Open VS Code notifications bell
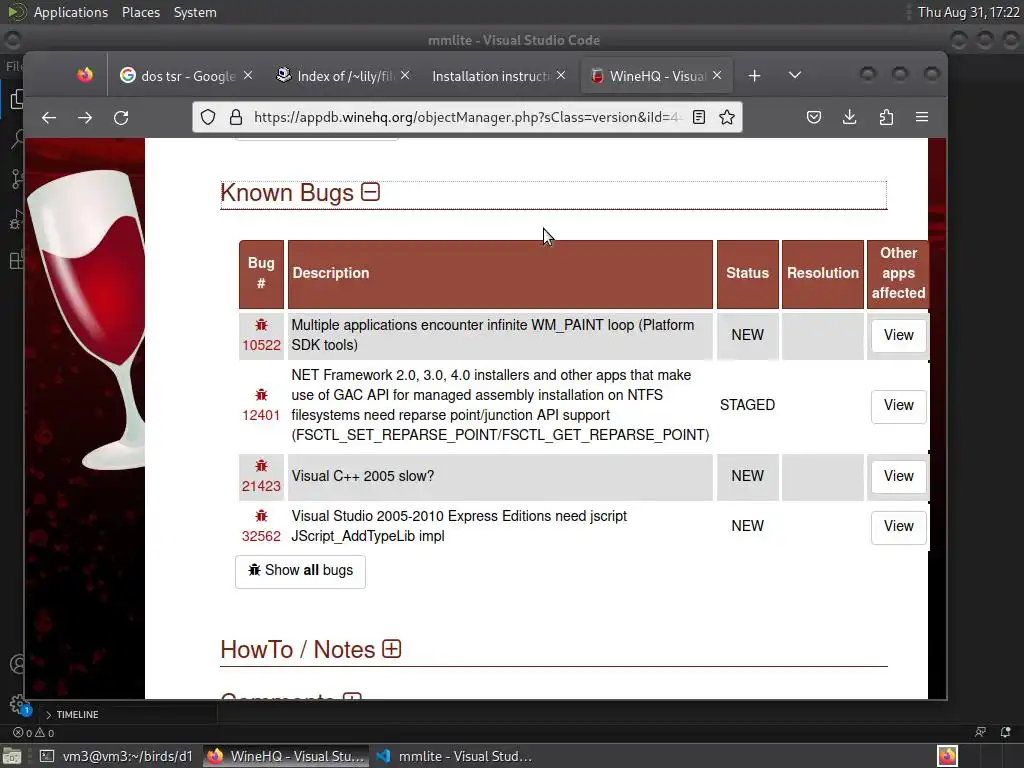1024x768 pixels. (1006, 733)
